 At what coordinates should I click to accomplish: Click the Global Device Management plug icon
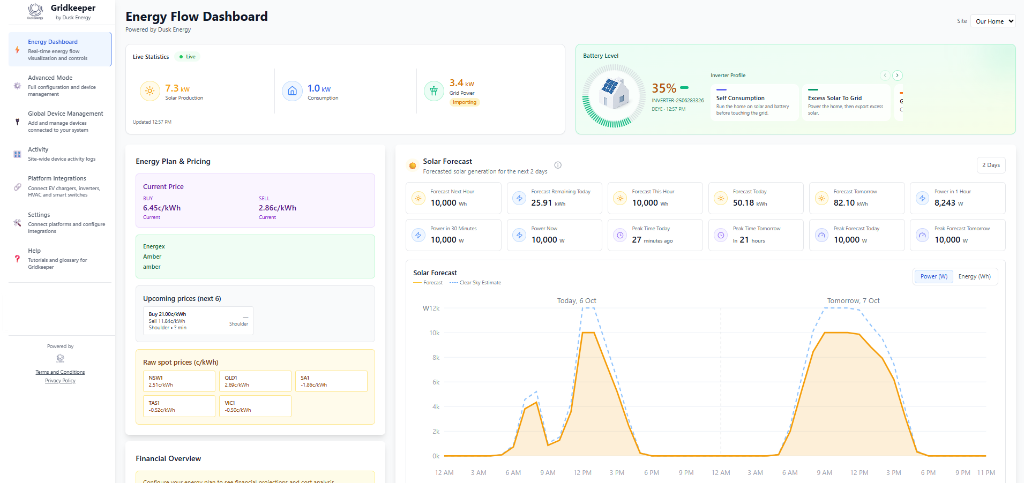[x=17, y=121]
